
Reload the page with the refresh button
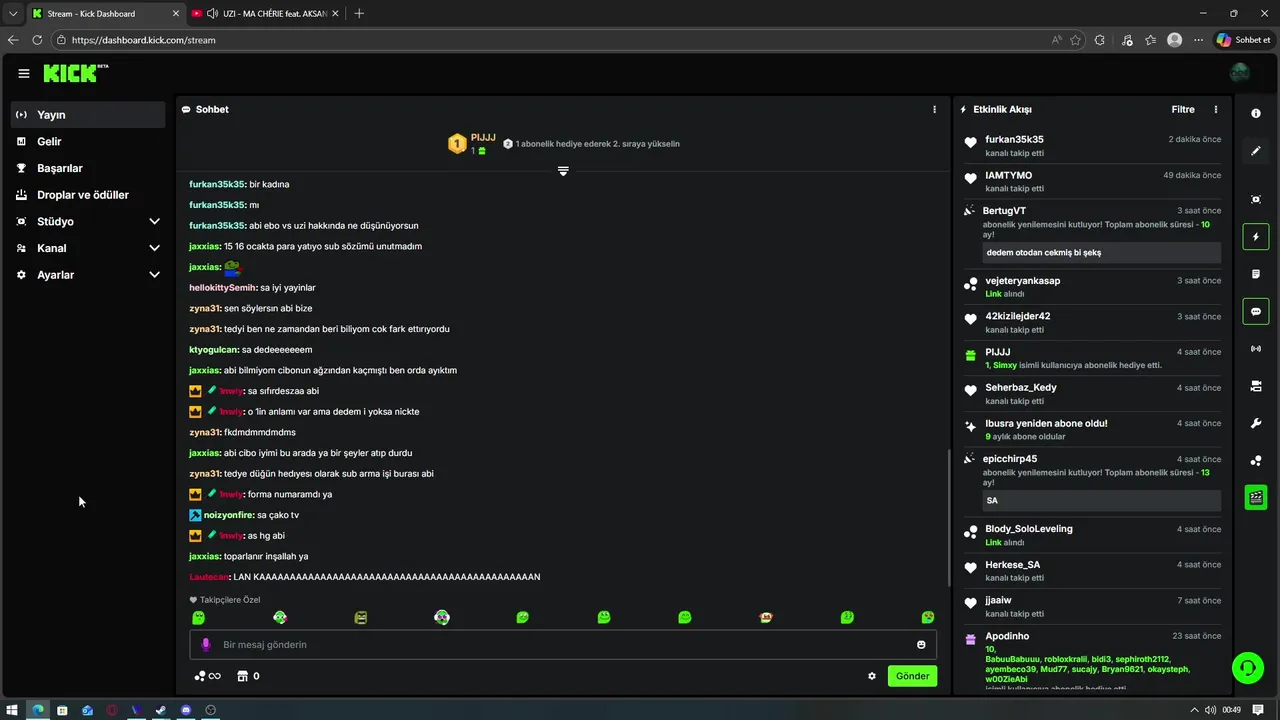(37, 40)
